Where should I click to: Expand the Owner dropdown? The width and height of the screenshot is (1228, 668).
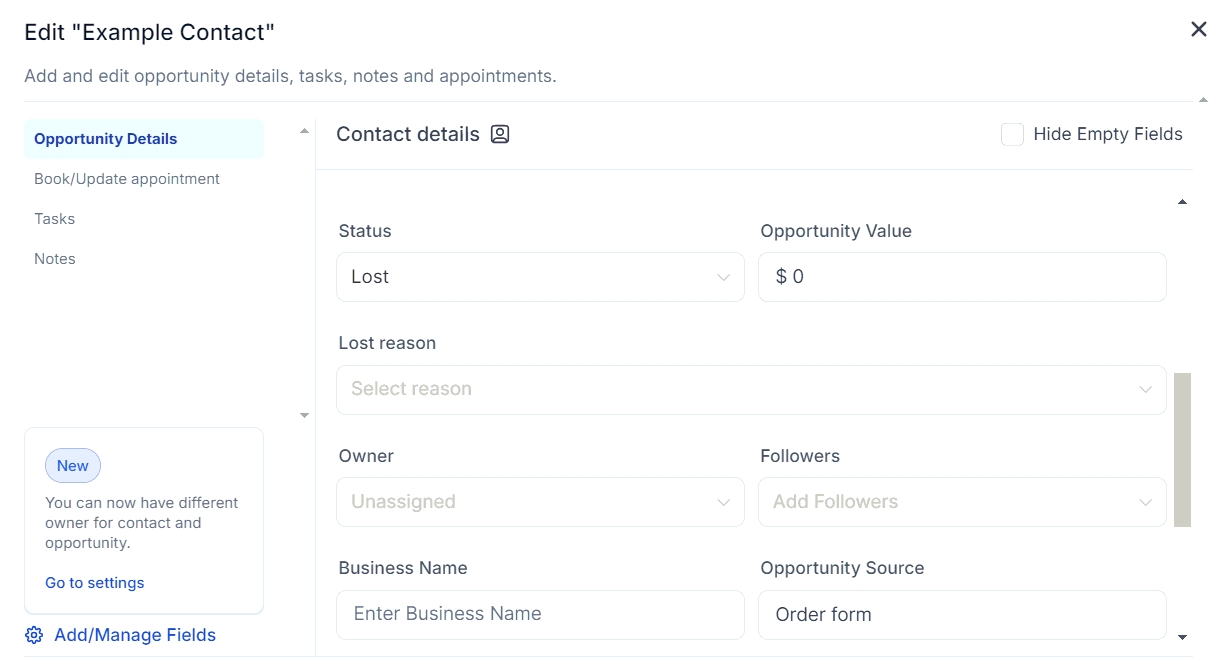point(540,502)
